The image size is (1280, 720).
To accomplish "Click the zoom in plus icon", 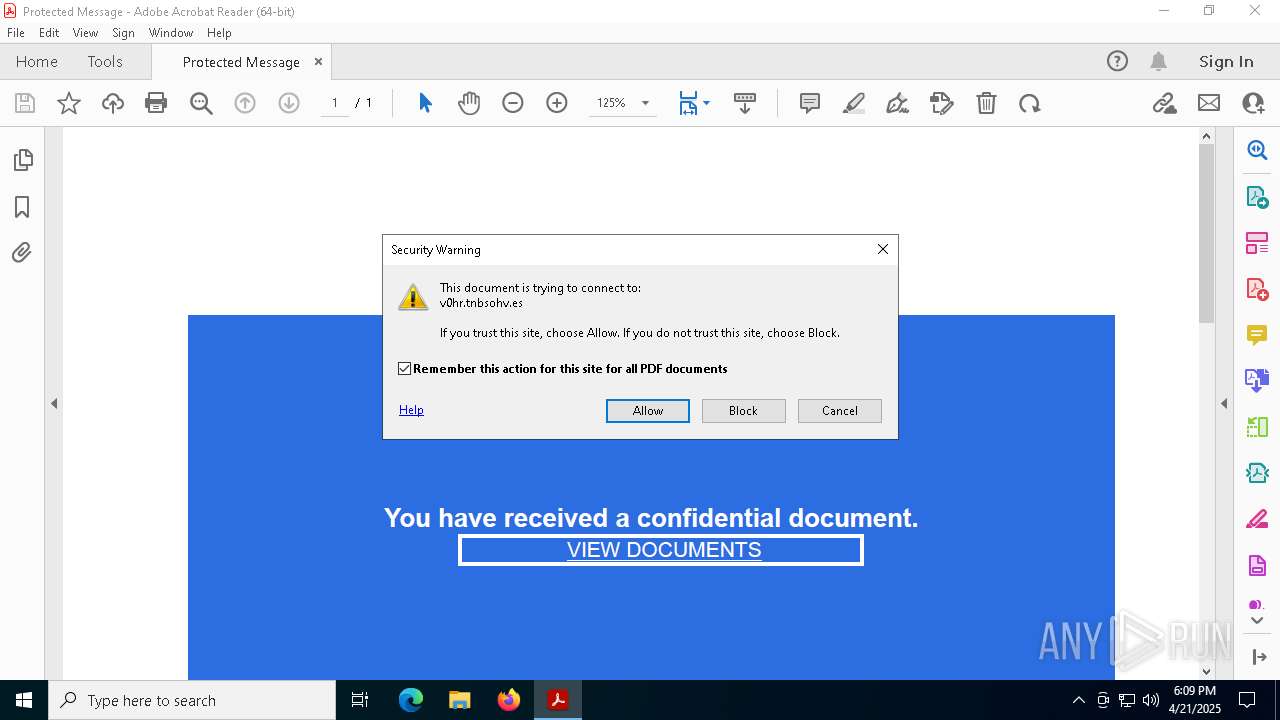I will (x=557, y=103).
